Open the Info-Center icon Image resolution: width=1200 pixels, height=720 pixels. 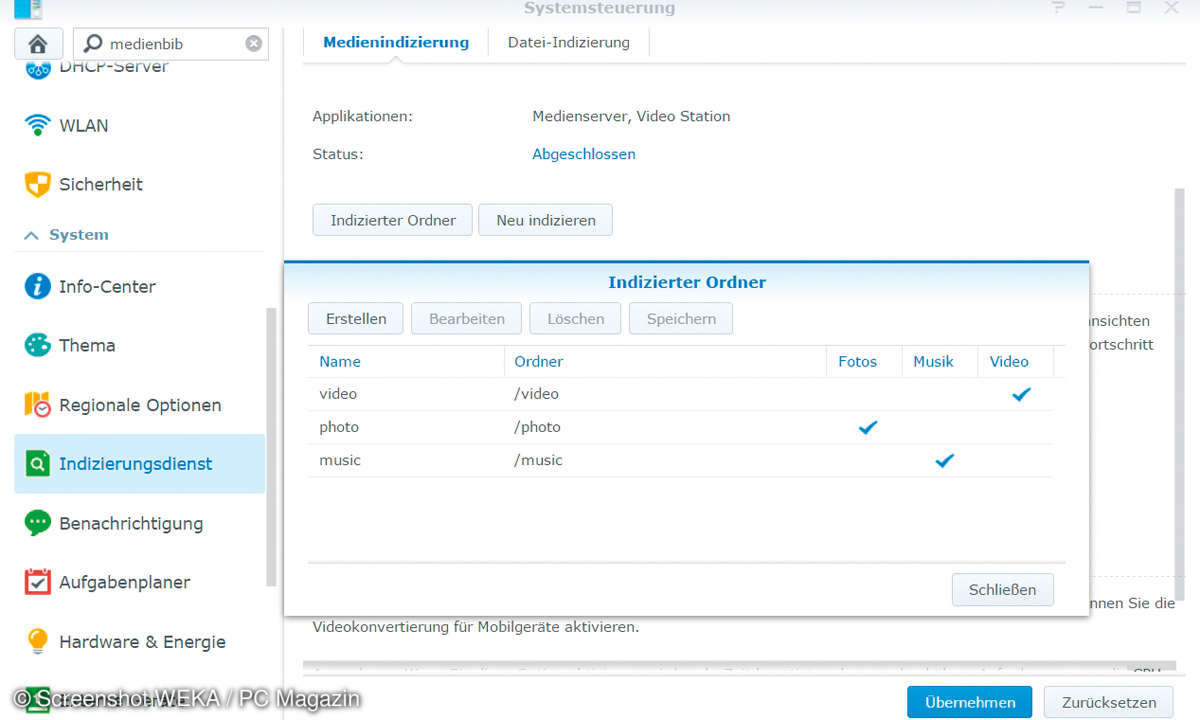[x=38, y=287]
